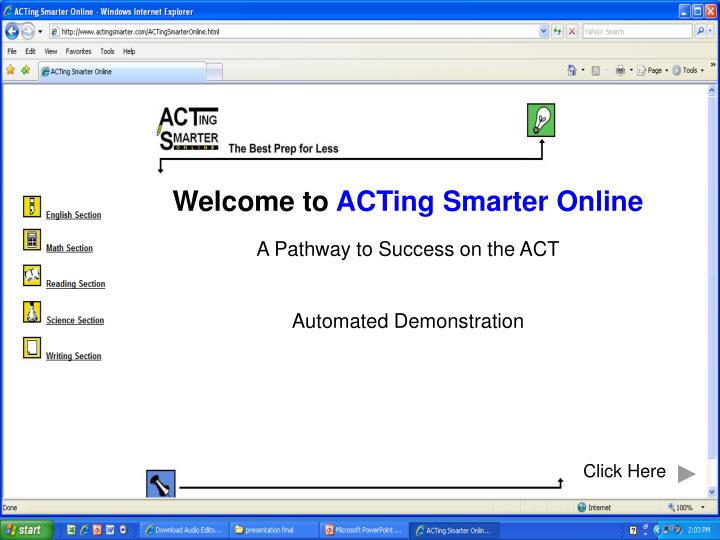Click Word quick launch icon
Viewport: 720px width, 540px height.
coord(110,530)
